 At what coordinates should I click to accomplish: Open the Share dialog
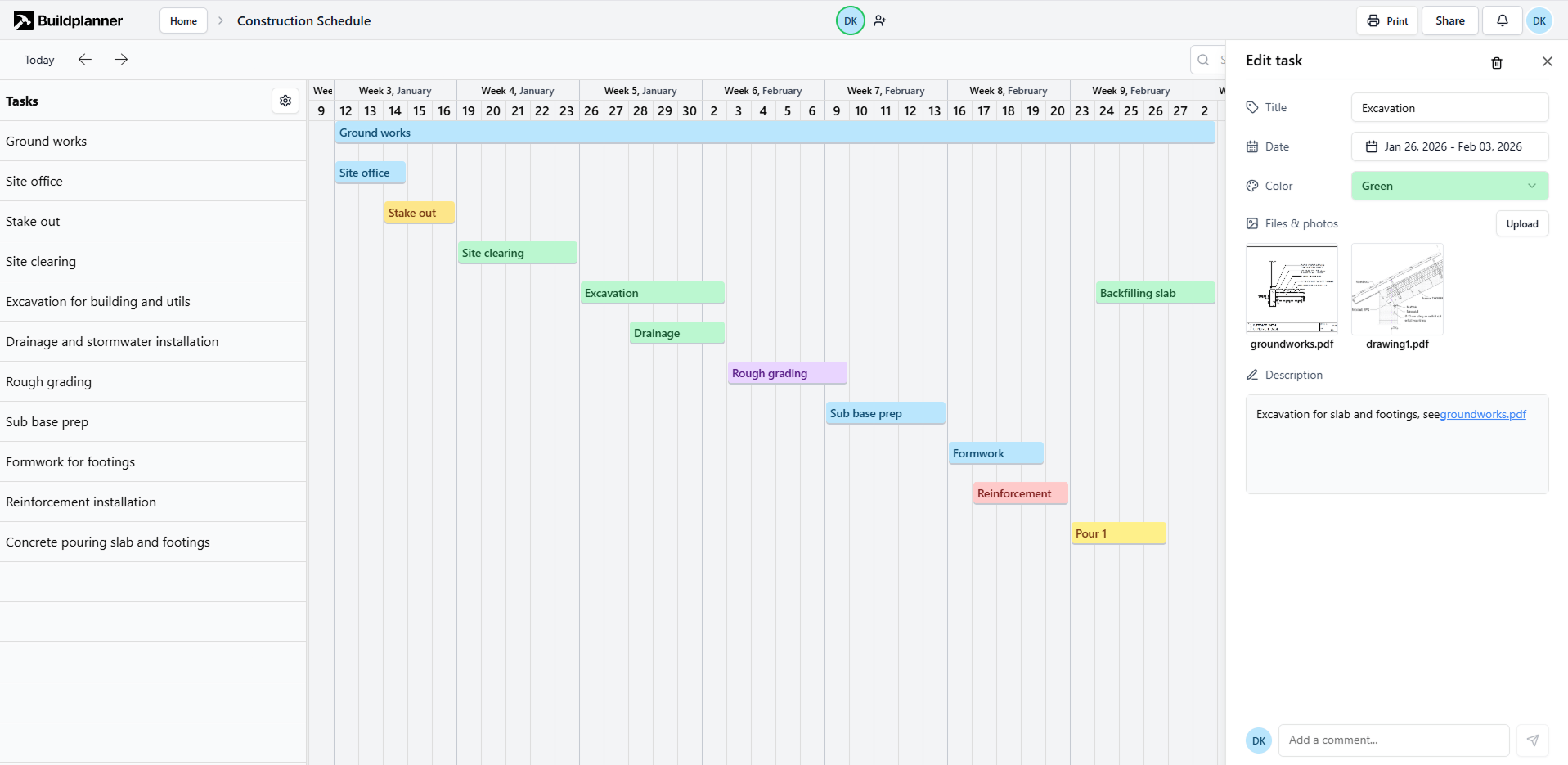tap(1449, 20)
